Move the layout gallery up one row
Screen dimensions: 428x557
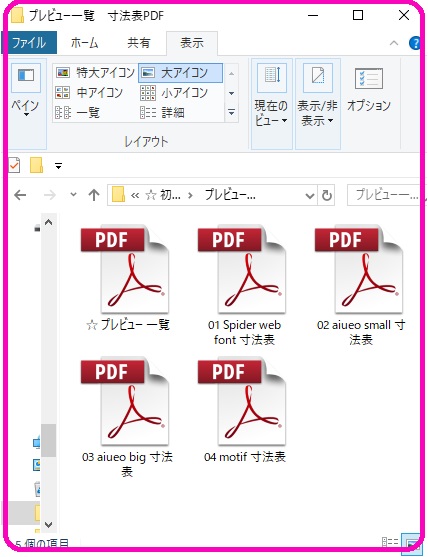click(231, 74)
